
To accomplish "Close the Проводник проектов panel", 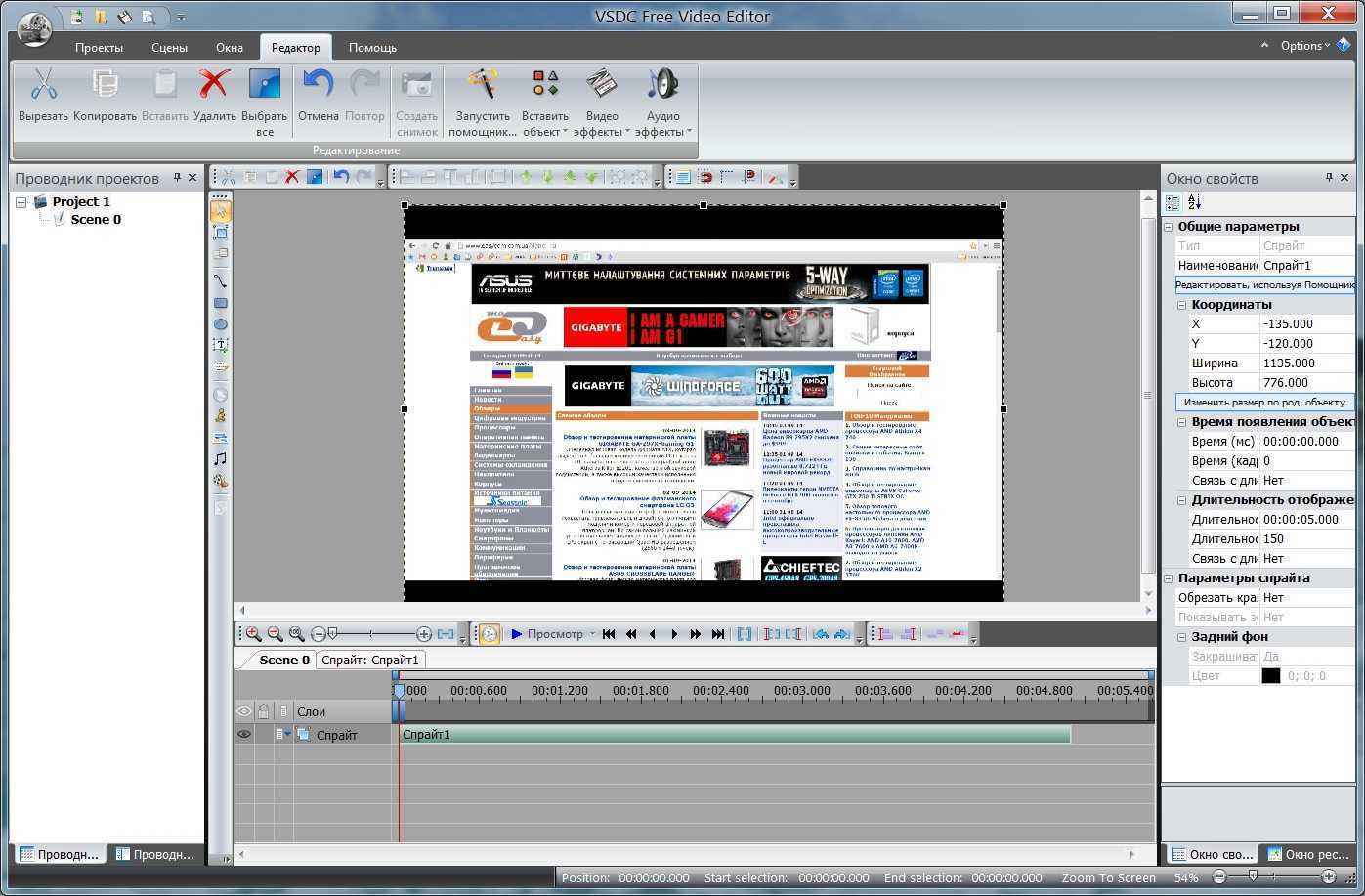I will coord(192,177).
